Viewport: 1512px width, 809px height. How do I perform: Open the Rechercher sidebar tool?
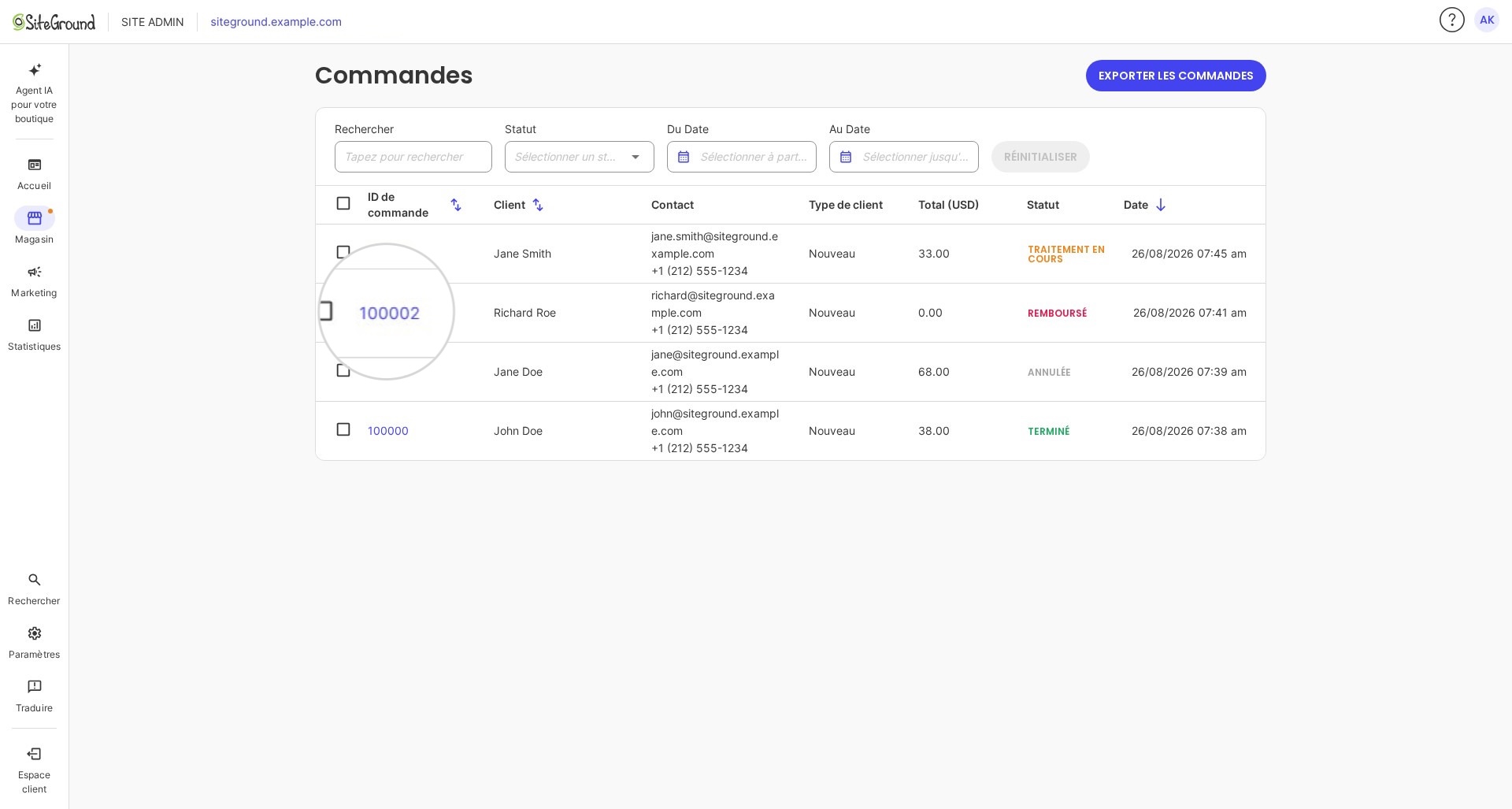34,589
